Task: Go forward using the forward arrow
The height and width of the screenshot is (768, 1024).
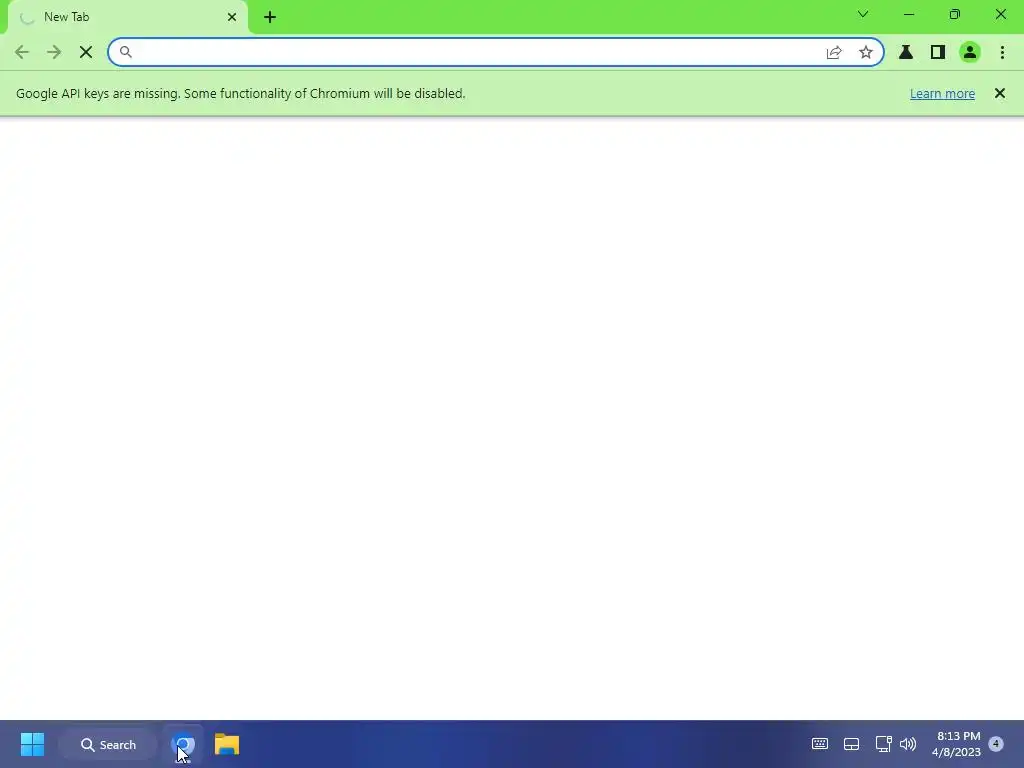Action: [x=54, y=52]
